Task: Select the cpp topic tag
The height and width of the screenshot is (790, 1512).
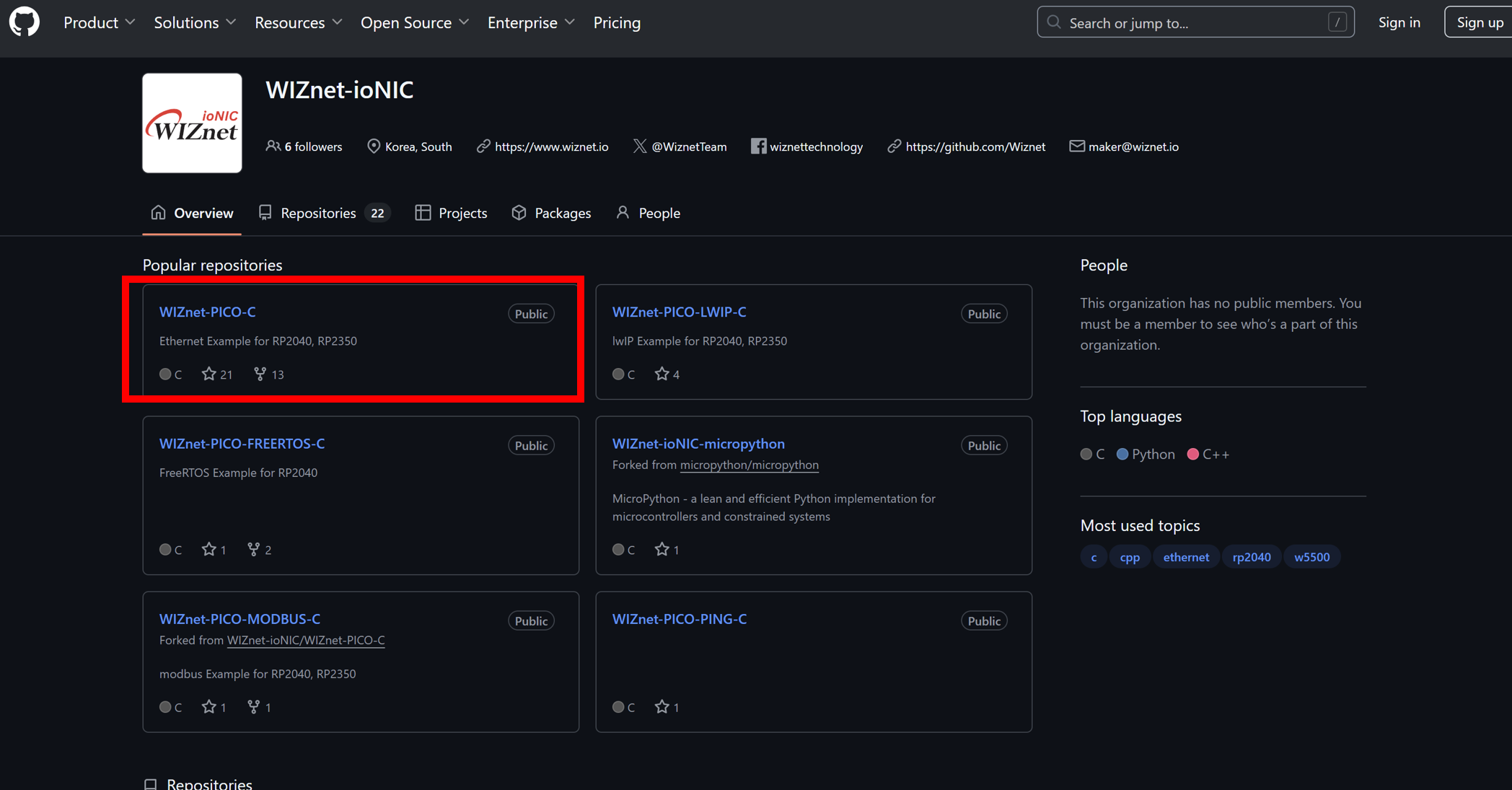Action: point(1130,557)
